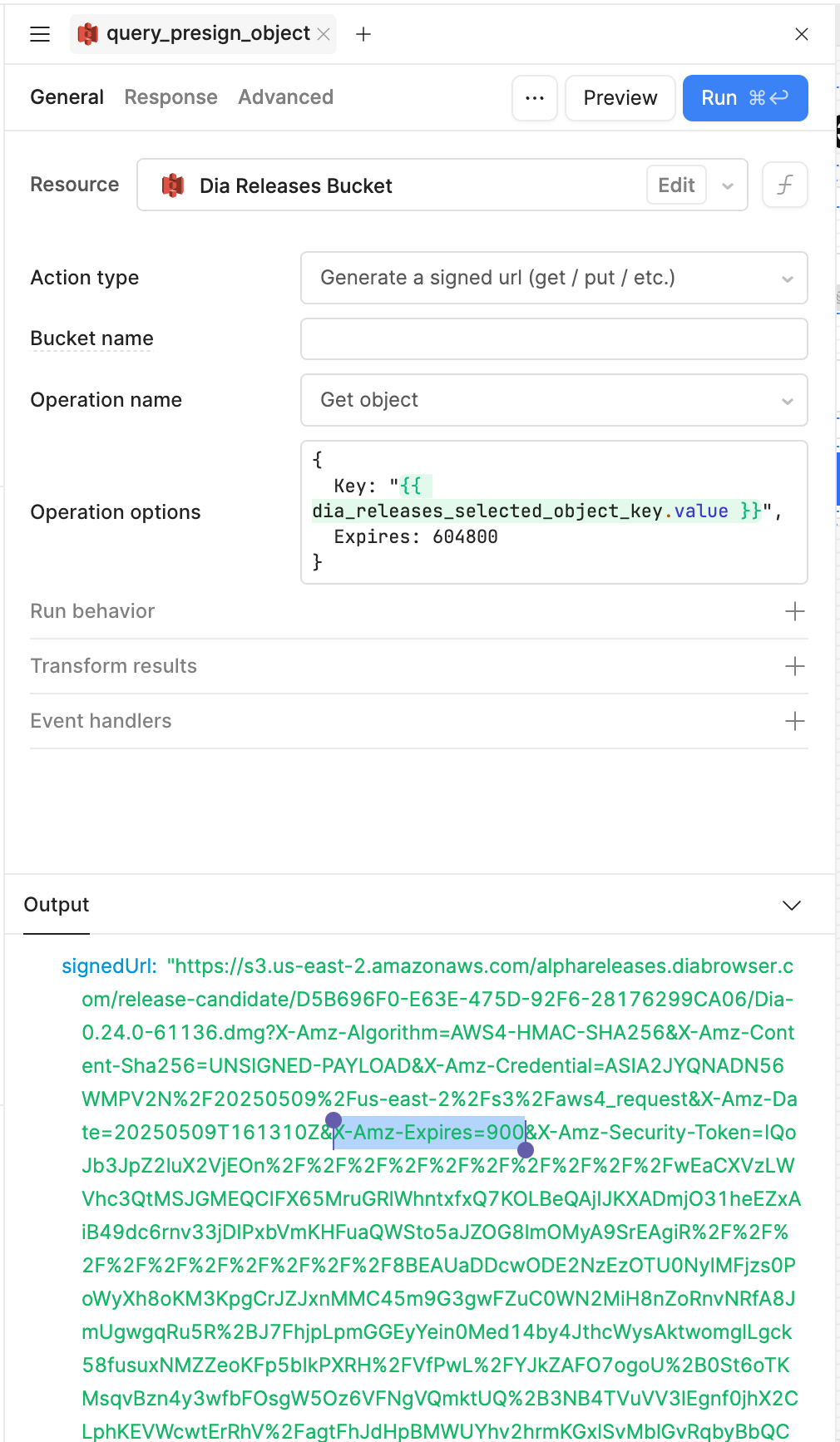Add a new query tab with plus icon
The width and height of the screenshot is (840, 1442).
pos(363,34)
